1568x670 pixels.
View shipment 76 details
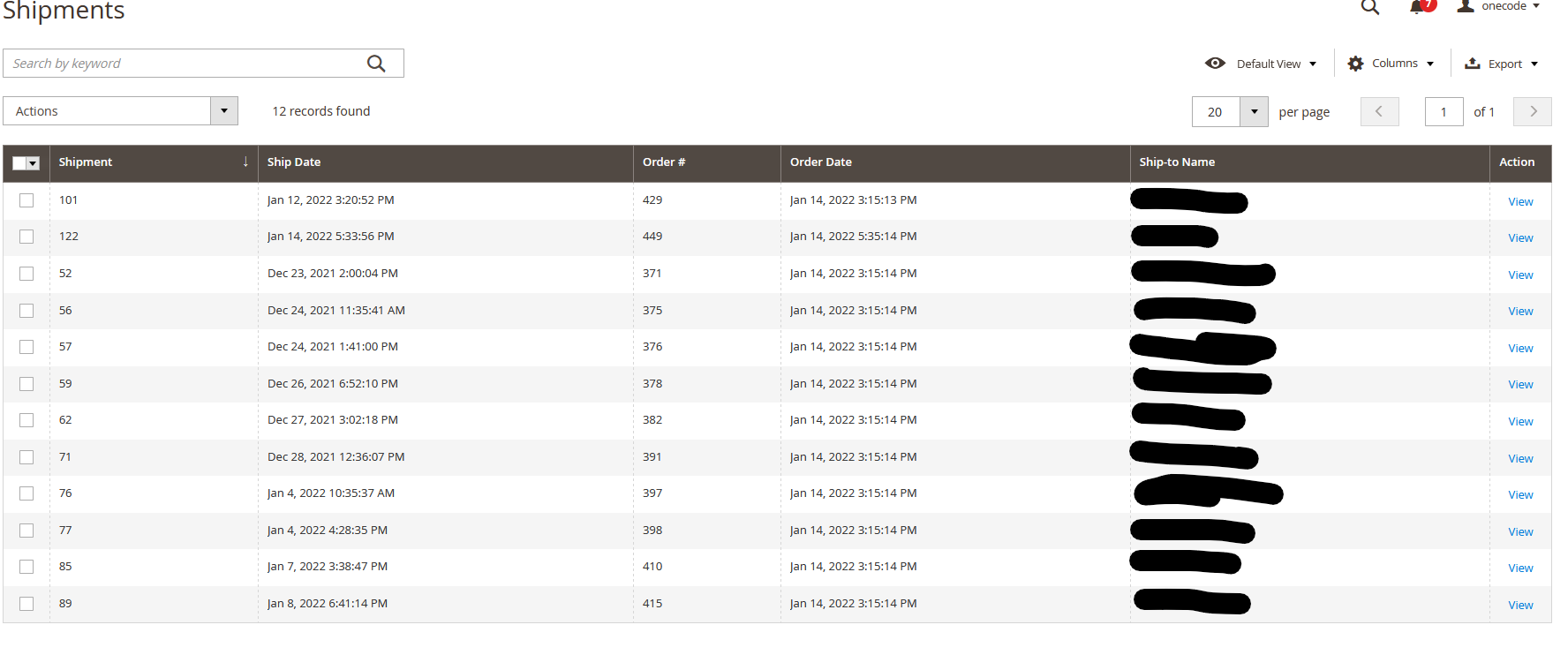(1520, 495)
